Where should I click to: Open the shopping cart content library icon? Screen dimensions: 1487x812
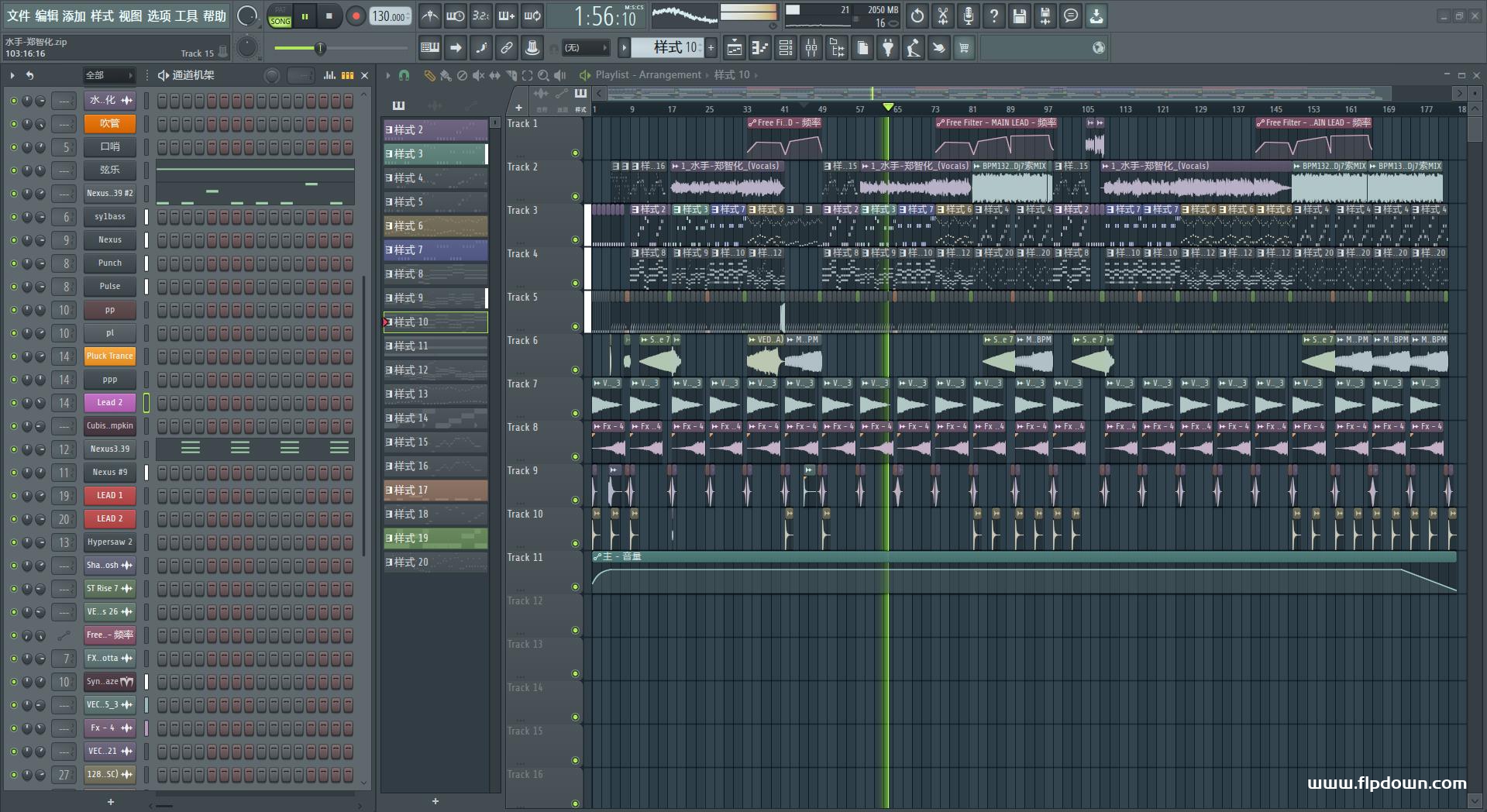click(964, 48)
